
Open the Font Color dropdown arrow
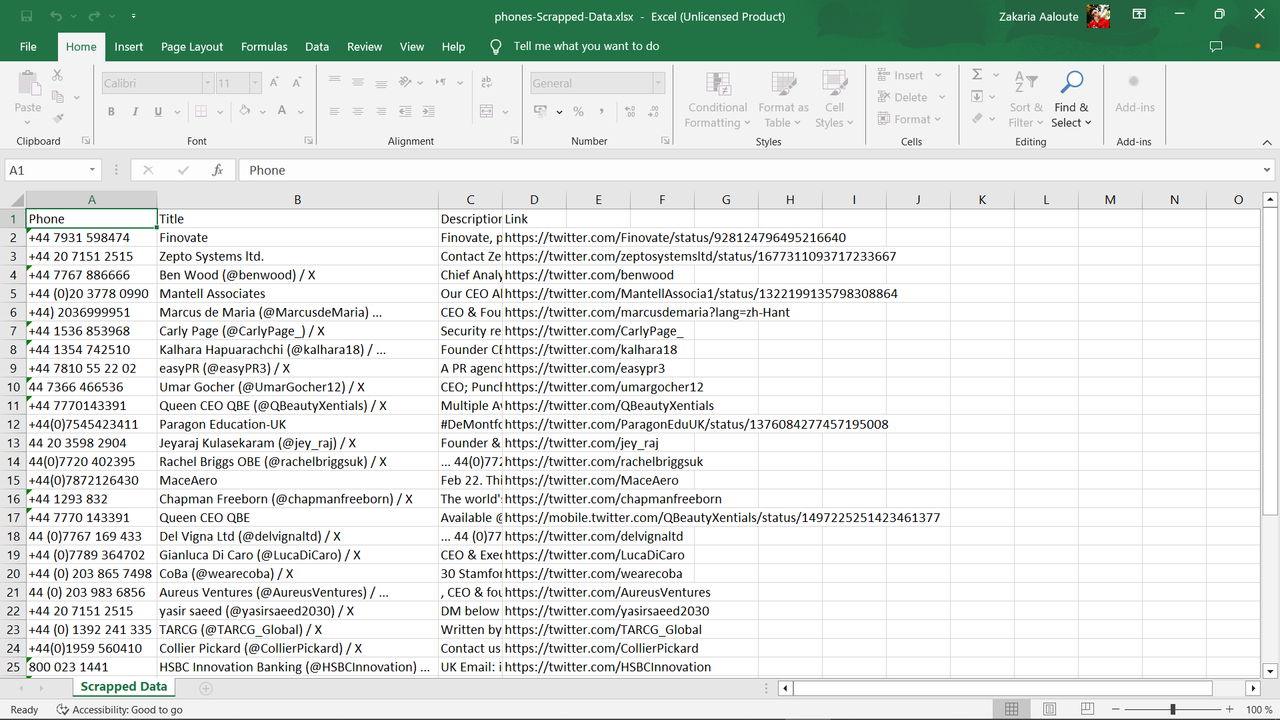click(x=300, y=111)
